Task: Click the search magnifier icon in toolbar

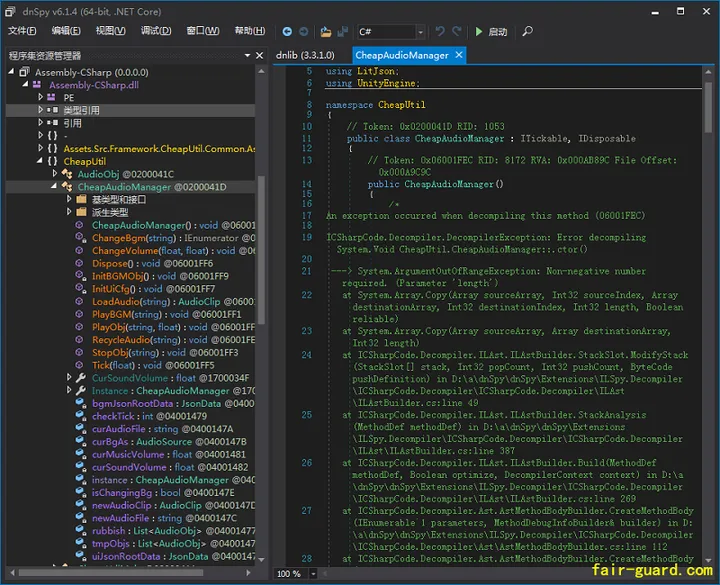Action: coord(528,32)
